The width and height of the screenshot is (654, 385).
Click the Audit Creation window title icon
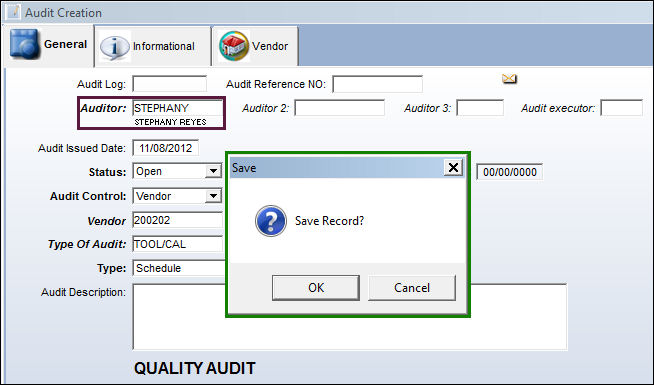13,12
